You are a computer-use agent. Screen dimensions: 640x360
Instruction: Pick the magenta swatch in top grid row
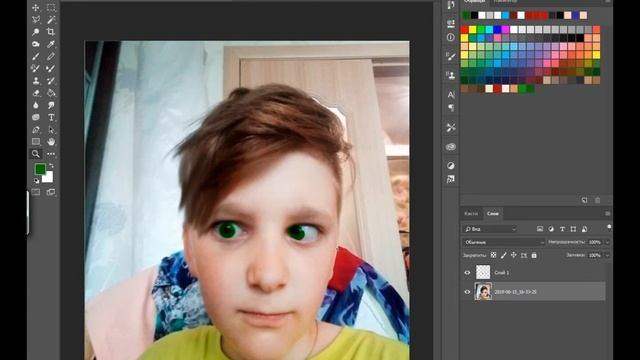tap(505, 29)
